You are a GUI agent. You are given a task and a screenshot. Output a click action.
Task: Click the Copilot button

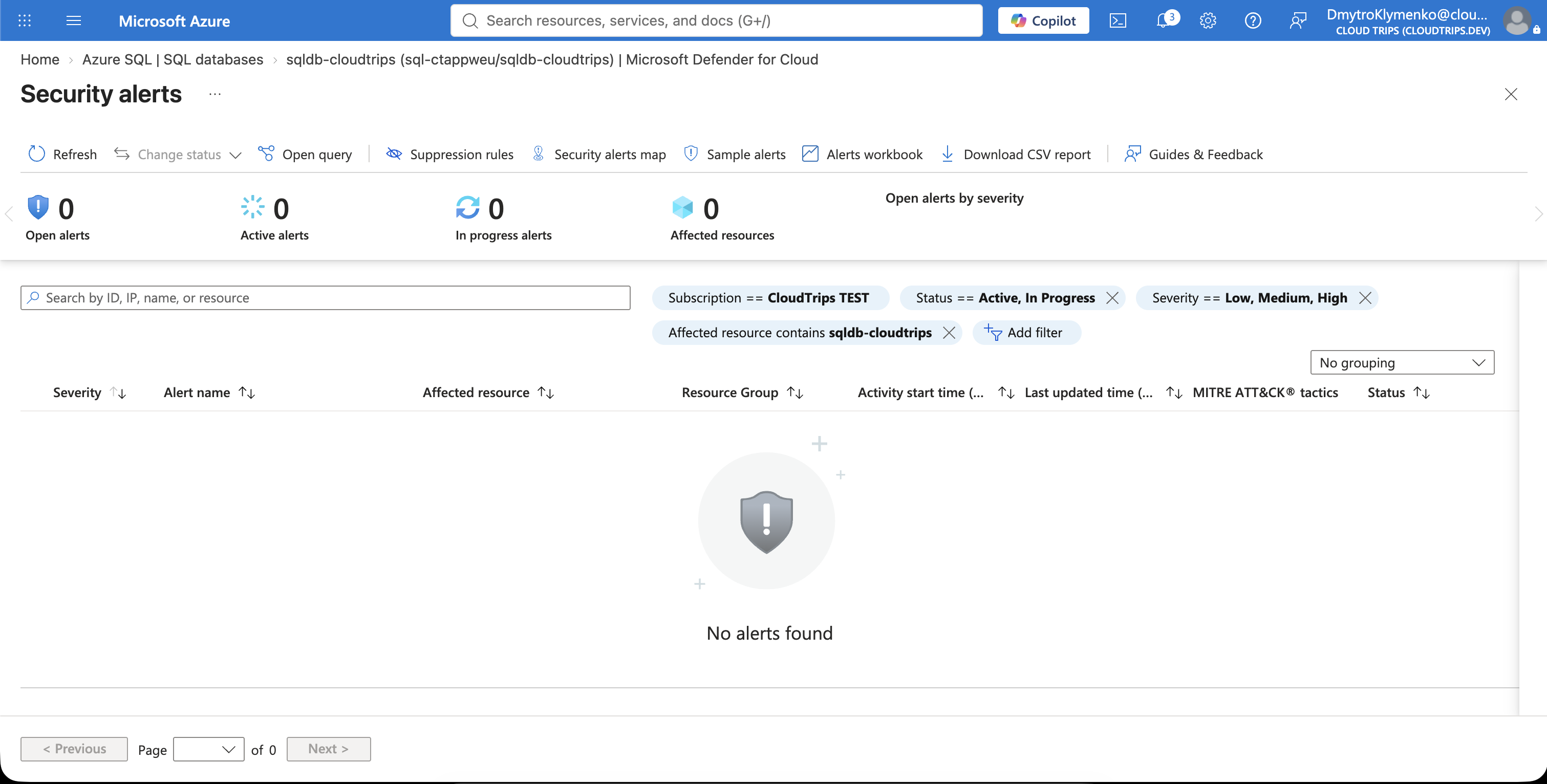point(1043,20)
